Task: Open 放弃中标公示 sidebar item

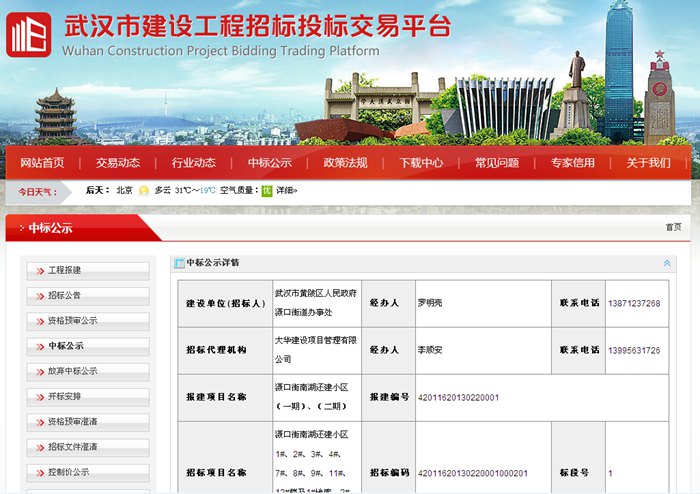Action: pos(73,371)
